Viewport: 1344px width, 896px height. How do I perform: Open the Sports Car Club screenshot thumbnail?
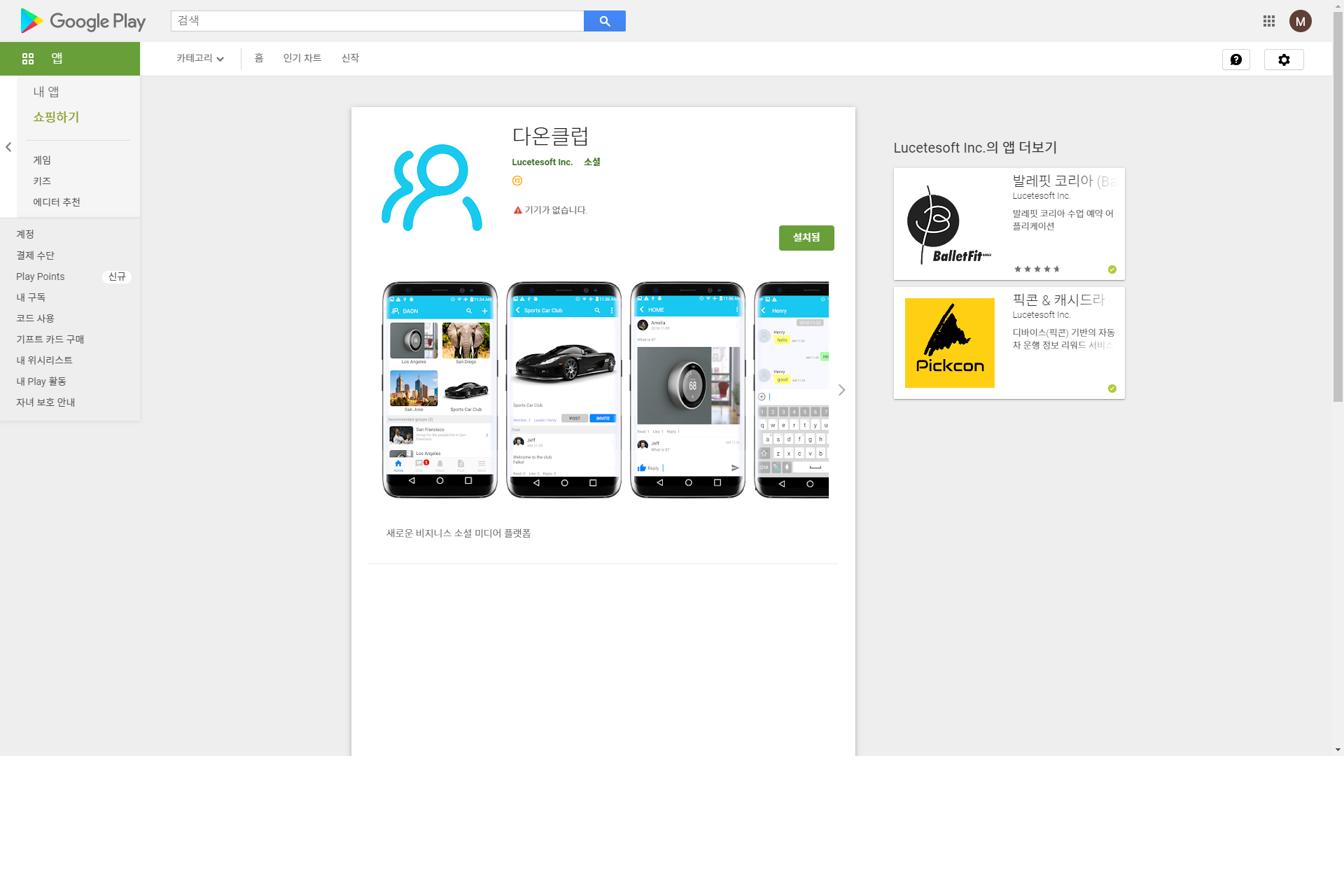coord(563,390)
